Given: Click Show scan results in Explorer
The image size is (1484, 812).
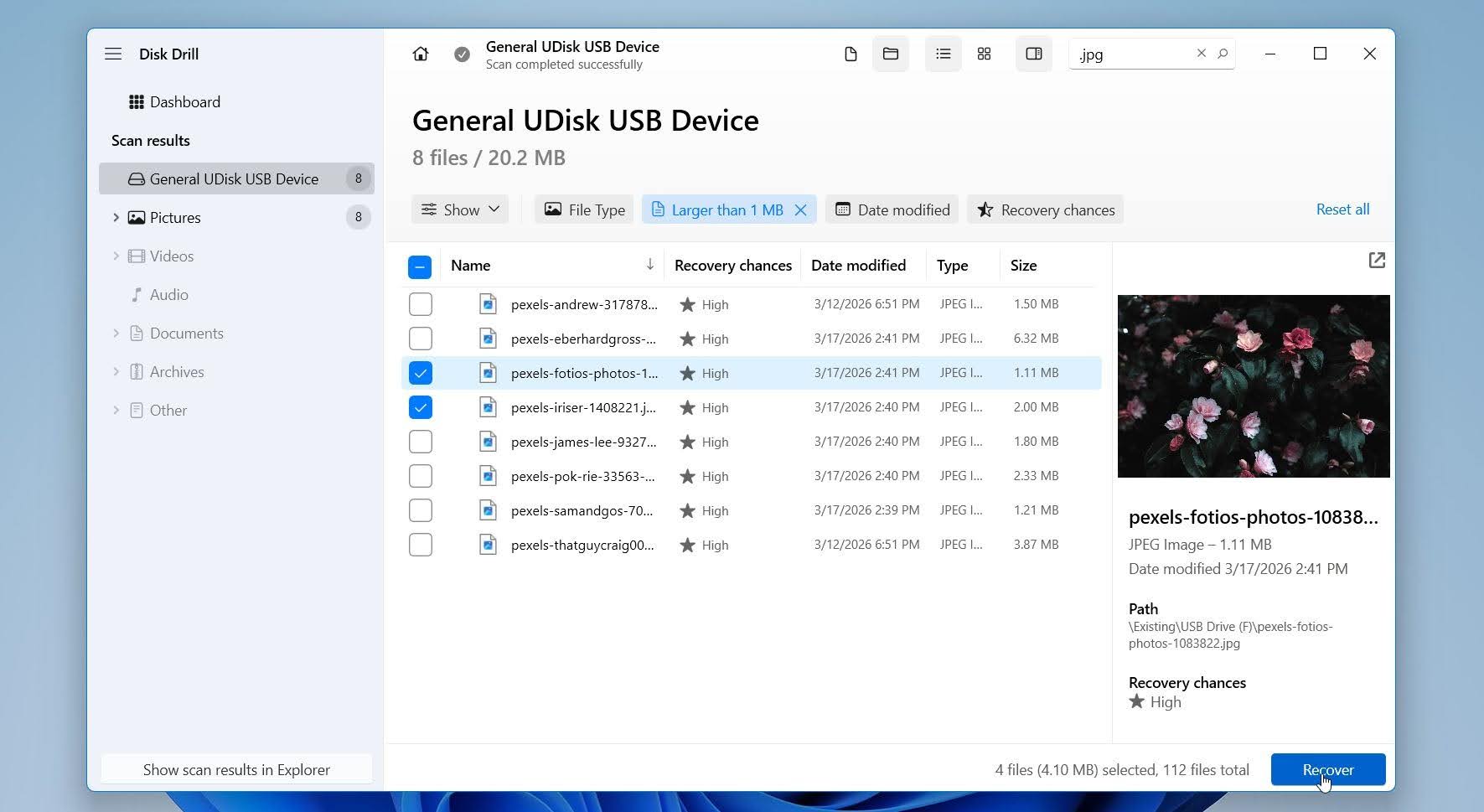Looking at the screenshot, I should pos(236,769).
